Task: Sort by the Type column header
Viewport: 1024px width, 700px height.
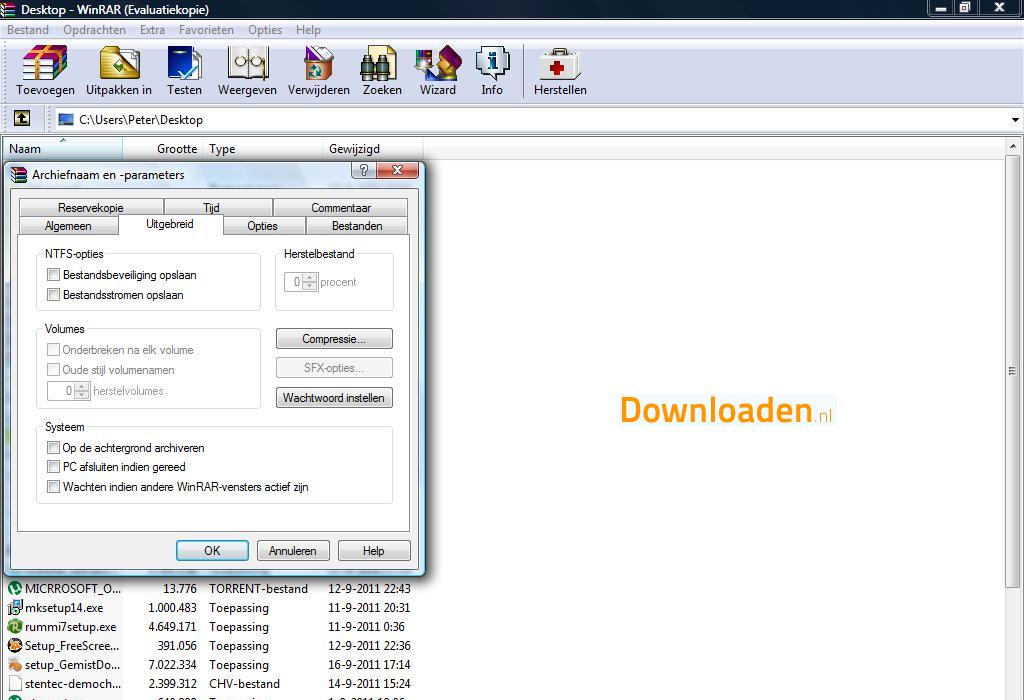Action: coord(263,149)
